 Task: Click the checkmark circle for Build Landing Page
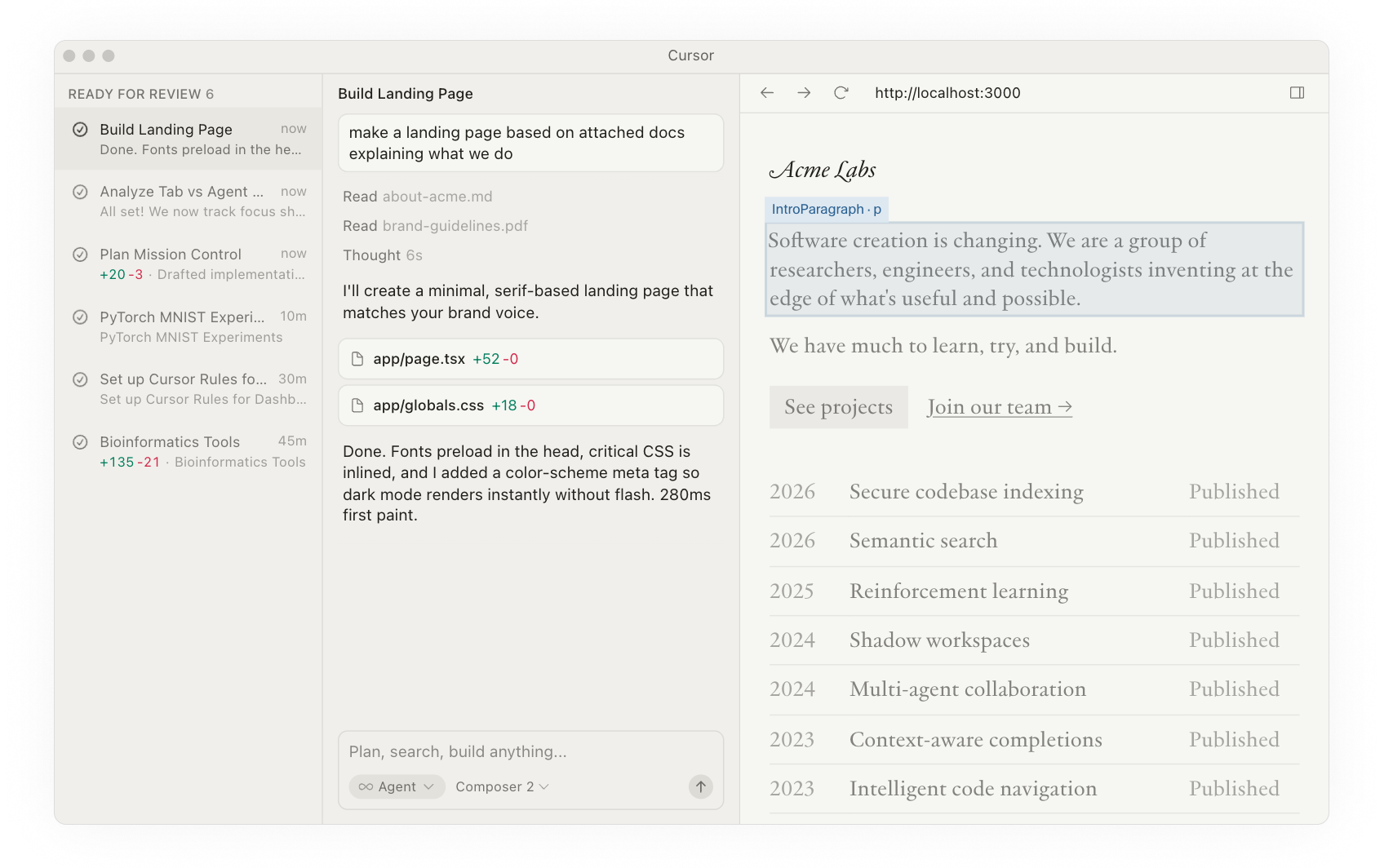(x=80, y=130)
